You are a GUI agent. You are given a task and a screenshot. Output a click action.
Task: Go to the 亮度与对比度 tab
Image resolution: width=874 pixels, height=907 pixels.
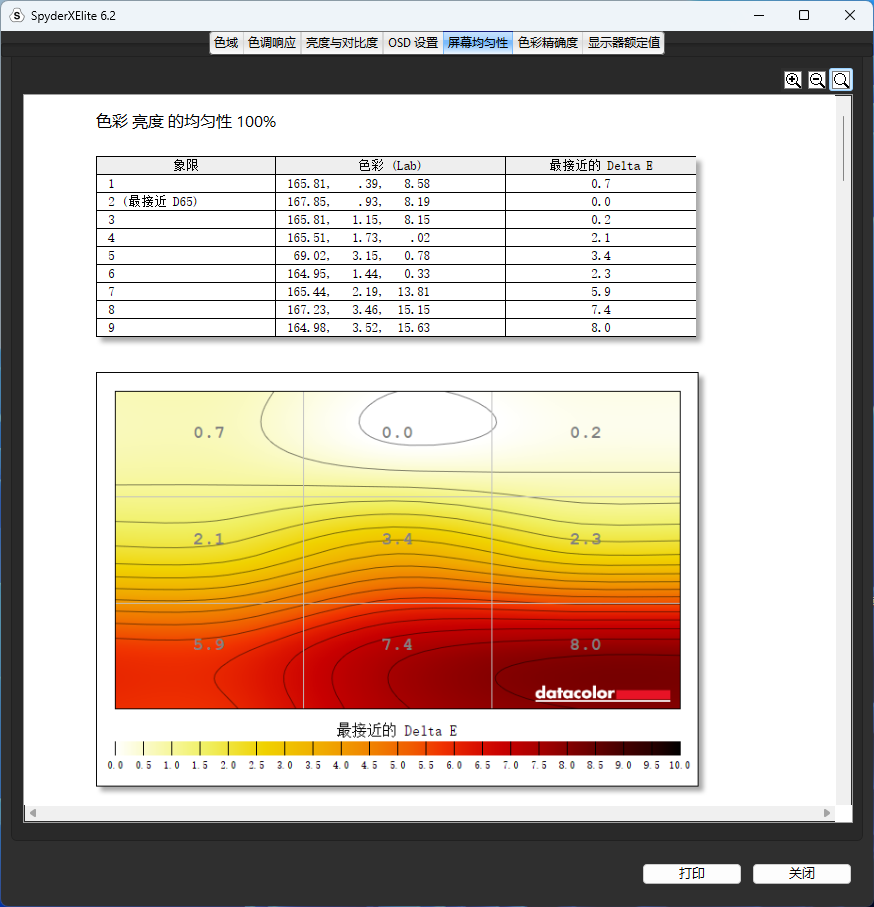coord(342,43)
